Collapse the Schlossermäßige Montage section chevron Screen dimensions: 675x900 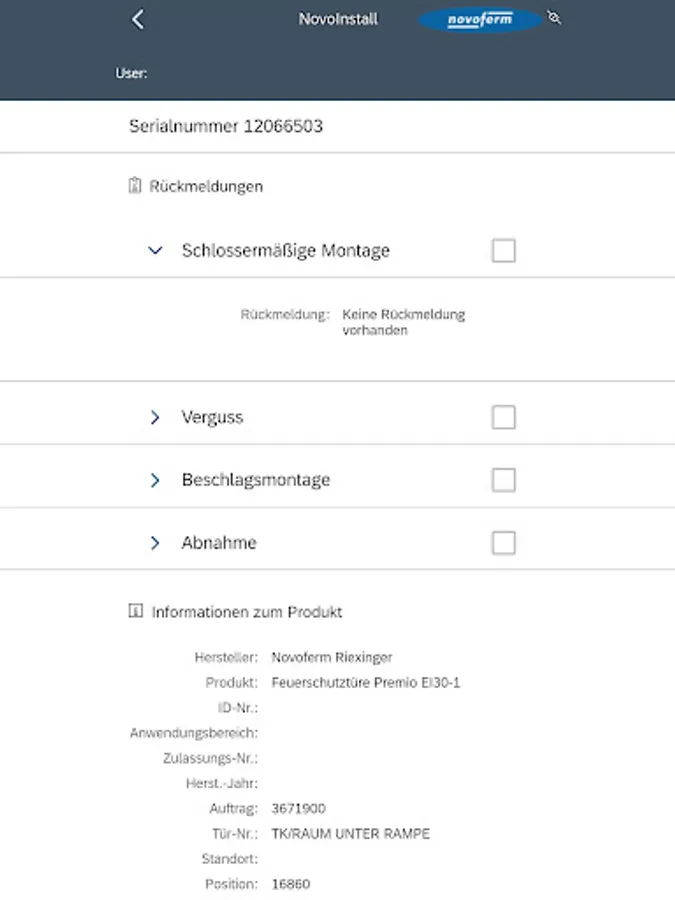point(155,251)
